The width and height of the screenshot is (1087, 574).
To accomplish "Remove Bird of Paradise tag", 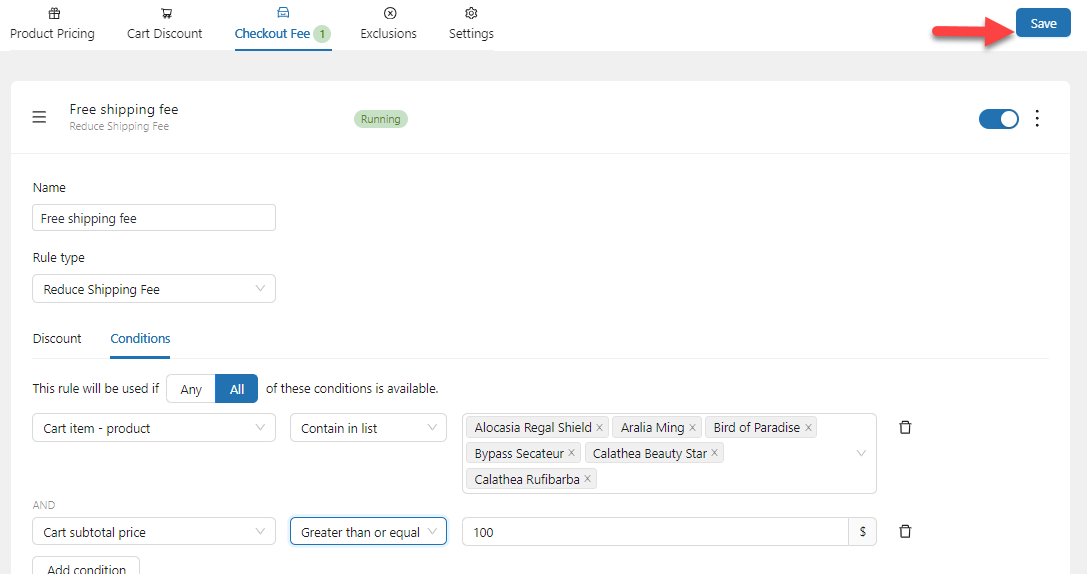I will tap(808, 428).
